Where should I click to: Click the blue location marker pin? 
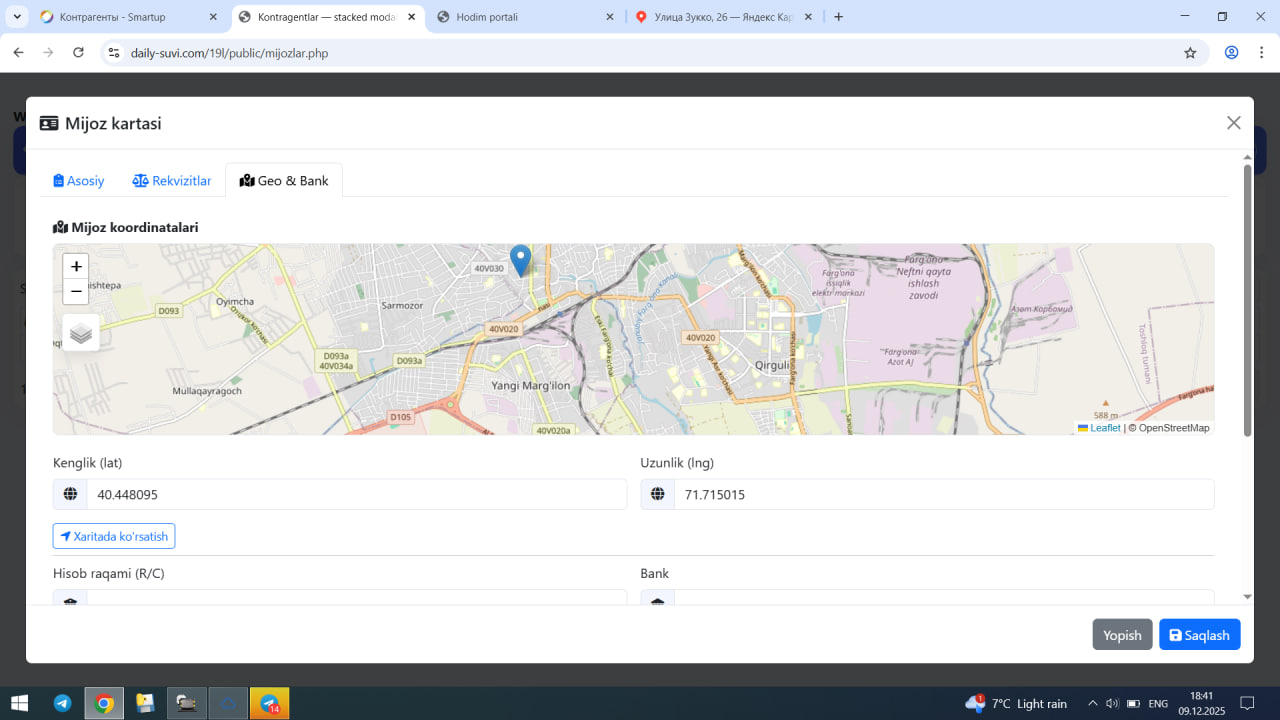coord(520,259)
